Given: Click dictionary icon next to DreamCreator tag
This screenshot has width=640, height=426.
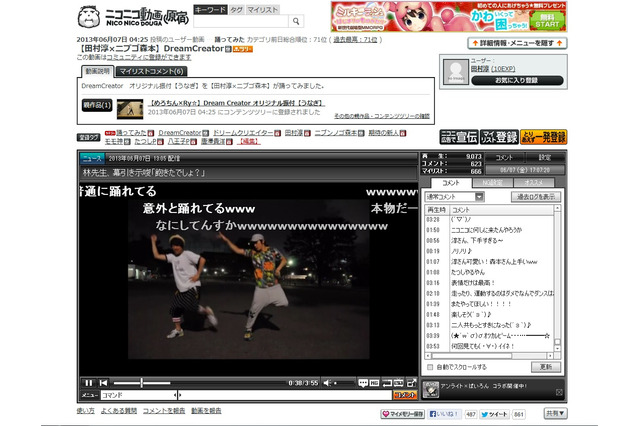Looking at the screenshot, I should [206, 133].
